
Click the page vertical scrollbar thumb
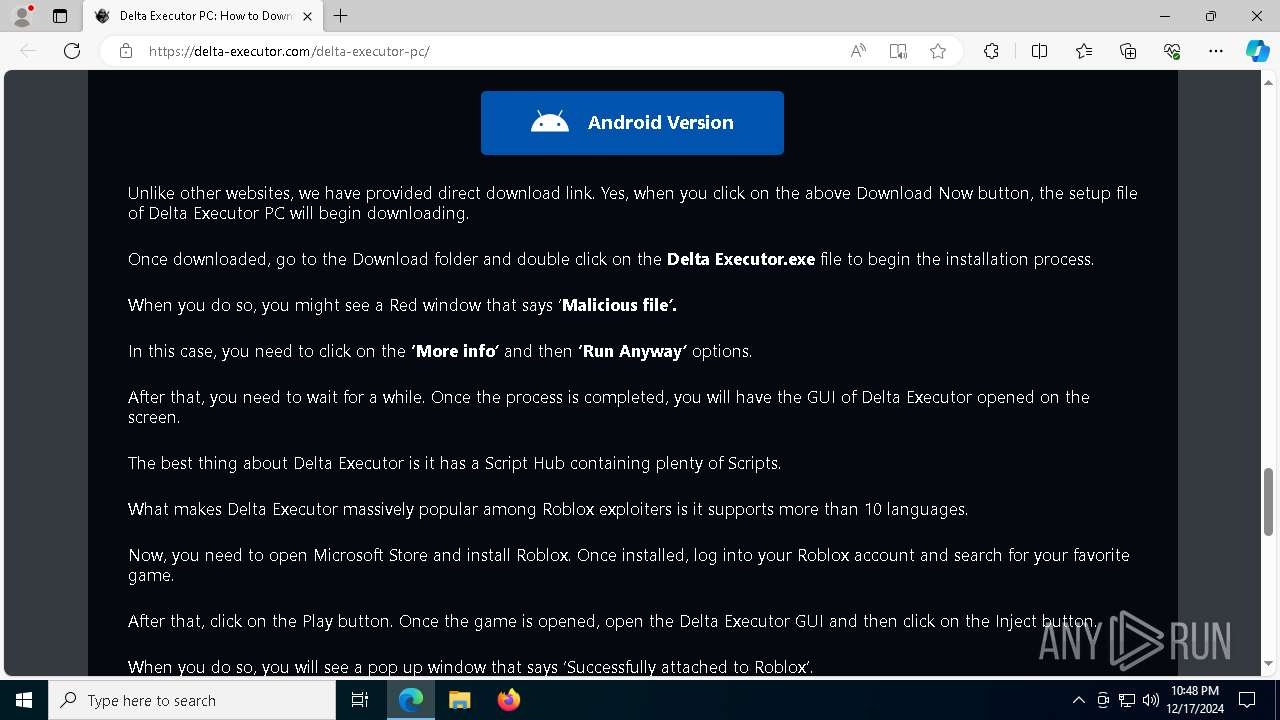pos(1269,501)
